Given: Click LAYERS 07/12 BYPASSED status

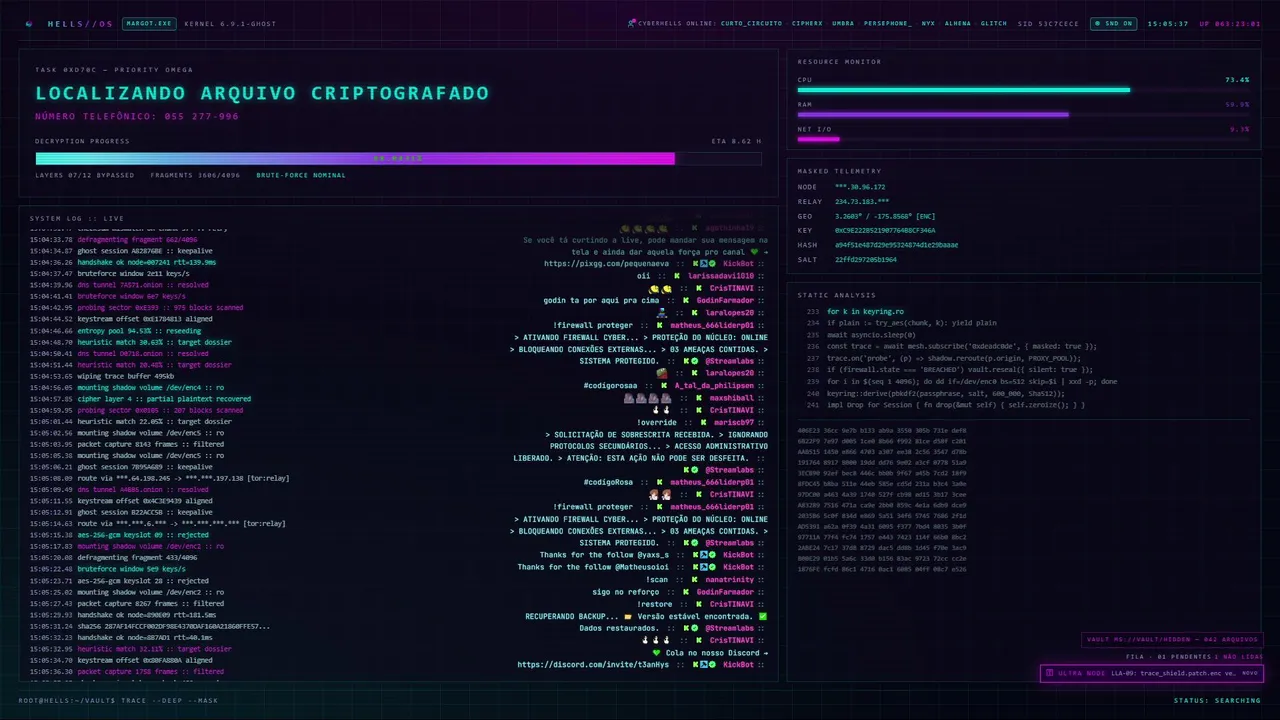Looking at the screenshot, I should click(85, 175).
